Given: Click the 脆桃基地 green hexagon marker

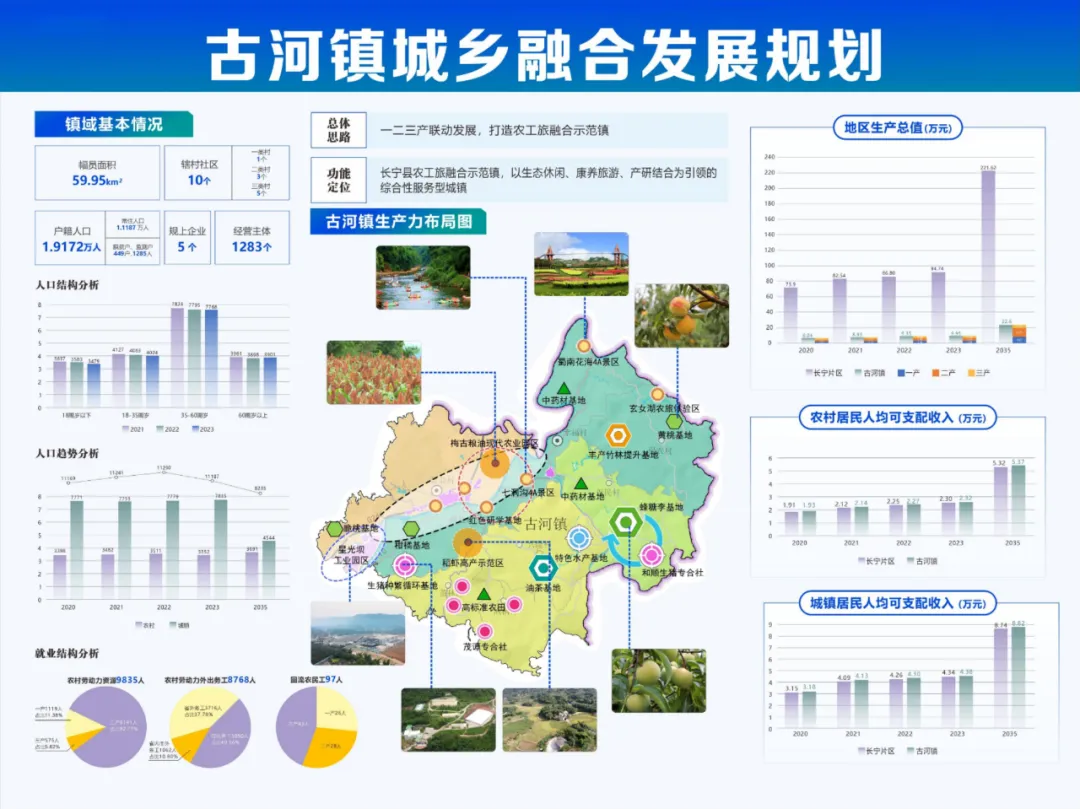Looking at the screenshot, I should pos(335,529).
